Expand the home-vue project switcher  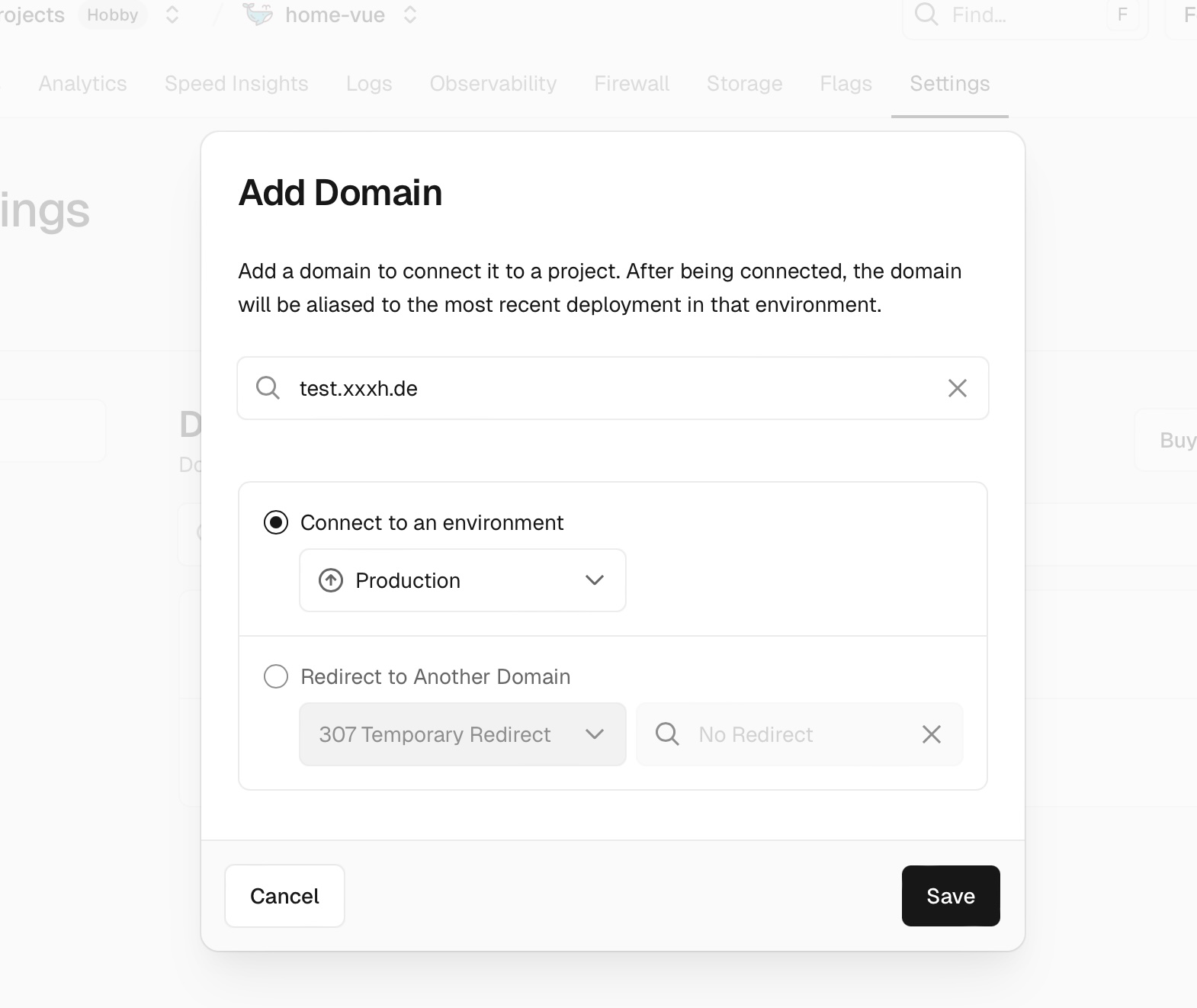[410, 14]
